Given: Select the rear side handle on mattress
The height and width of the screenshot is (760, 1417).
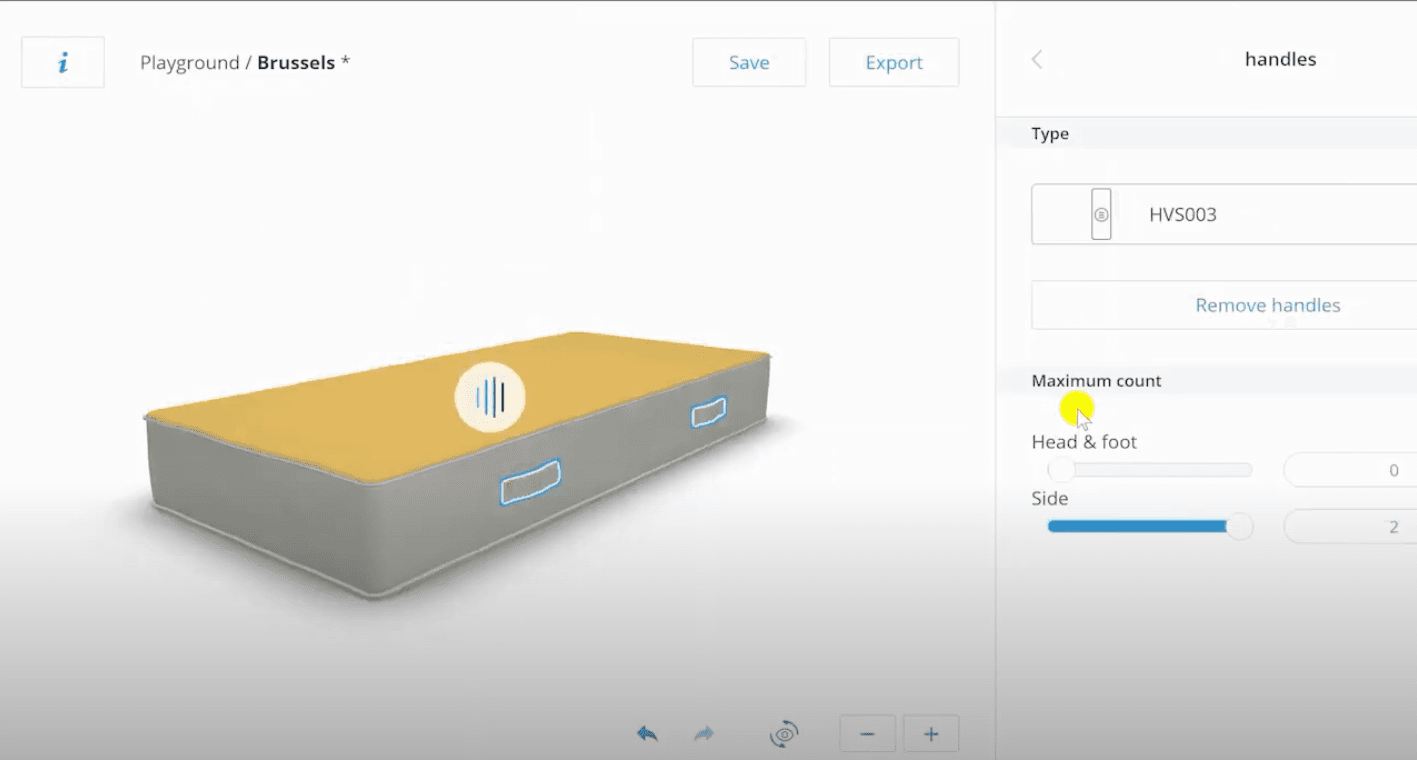Looking at the screenshot, I should pyautogui.click(x=708, y=411).
